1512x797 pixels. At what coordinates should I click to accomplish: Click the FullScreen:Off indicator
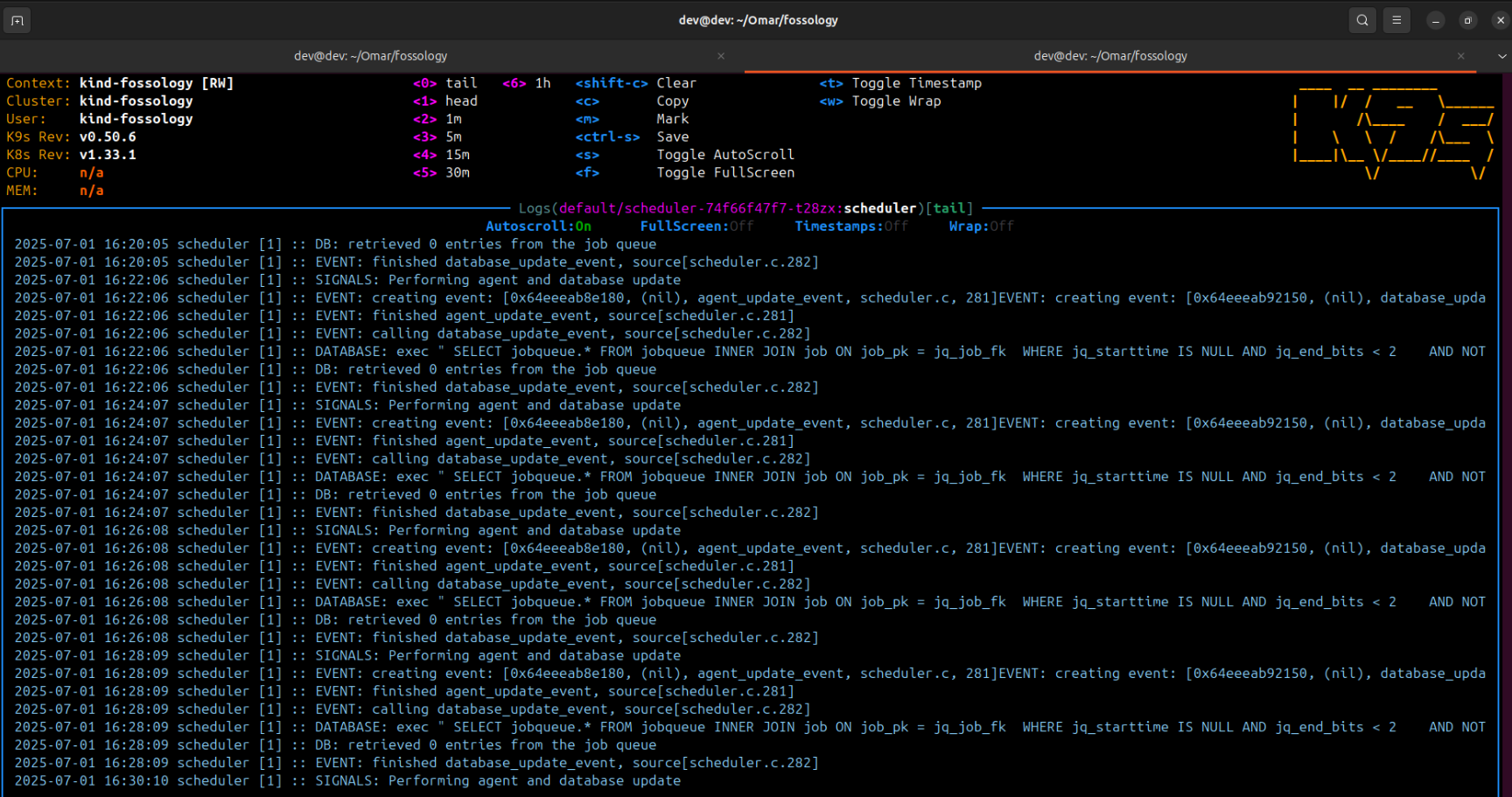[696, 227]
